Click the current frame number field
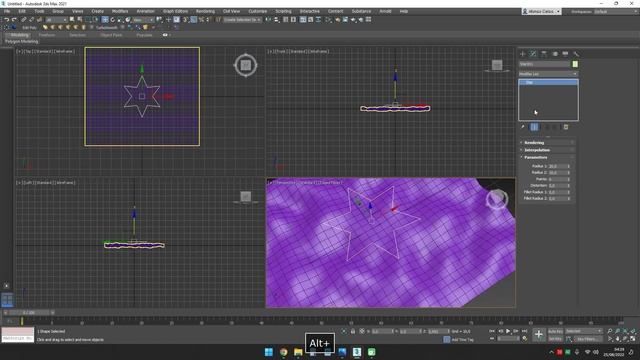This screenshot has width=640, height=360. tap(507, 339)
